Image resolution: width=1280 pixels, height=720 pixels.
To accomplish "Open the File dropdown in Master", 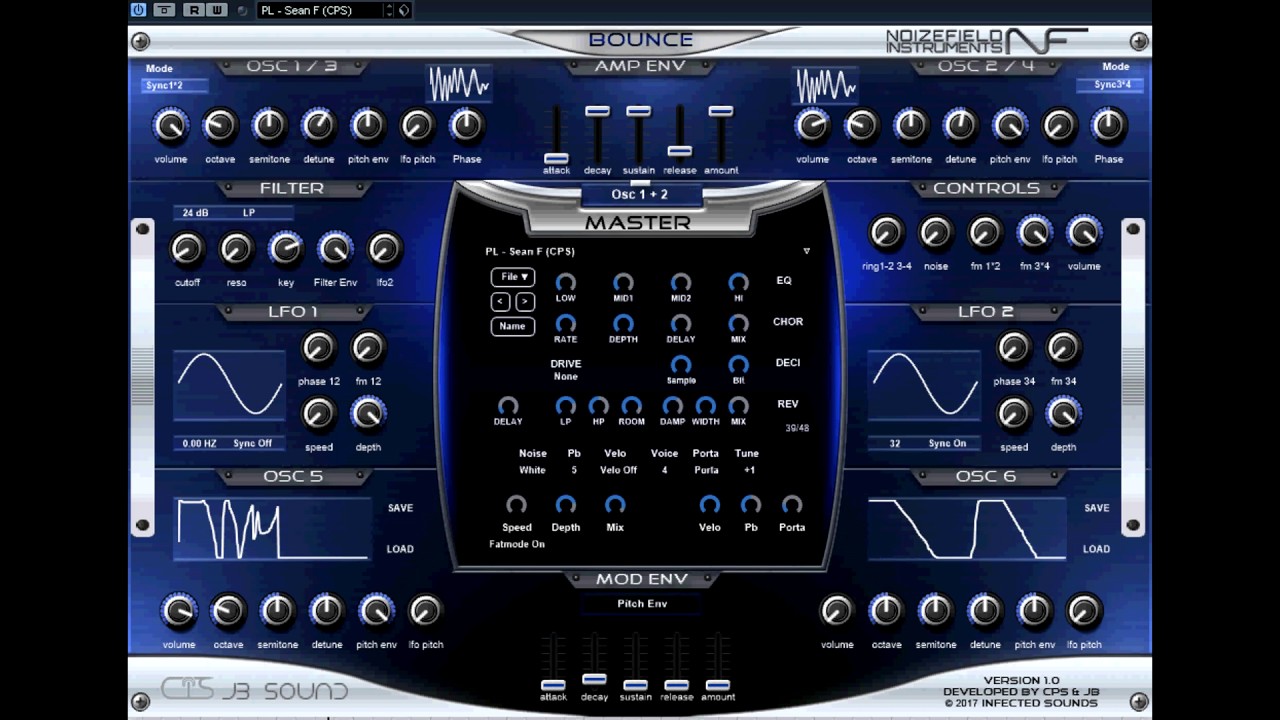I will point(513,277).
